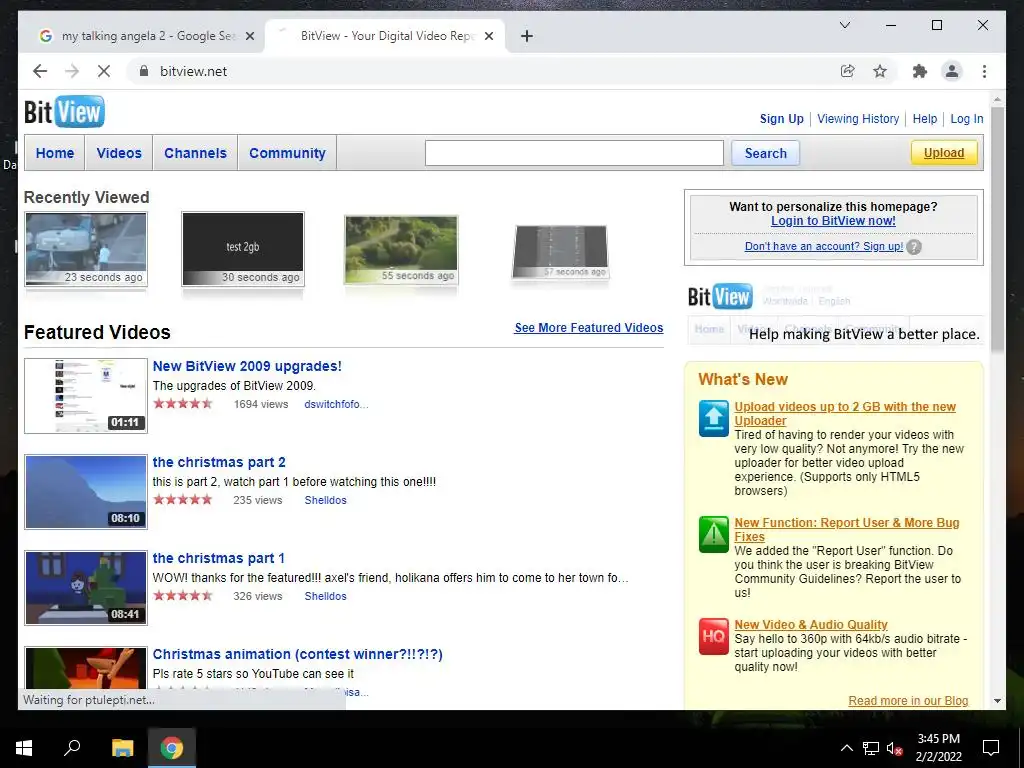Click the page vertical scrollbar thumb
This screenshot has height=768, width=1024.
pos(997,231)
